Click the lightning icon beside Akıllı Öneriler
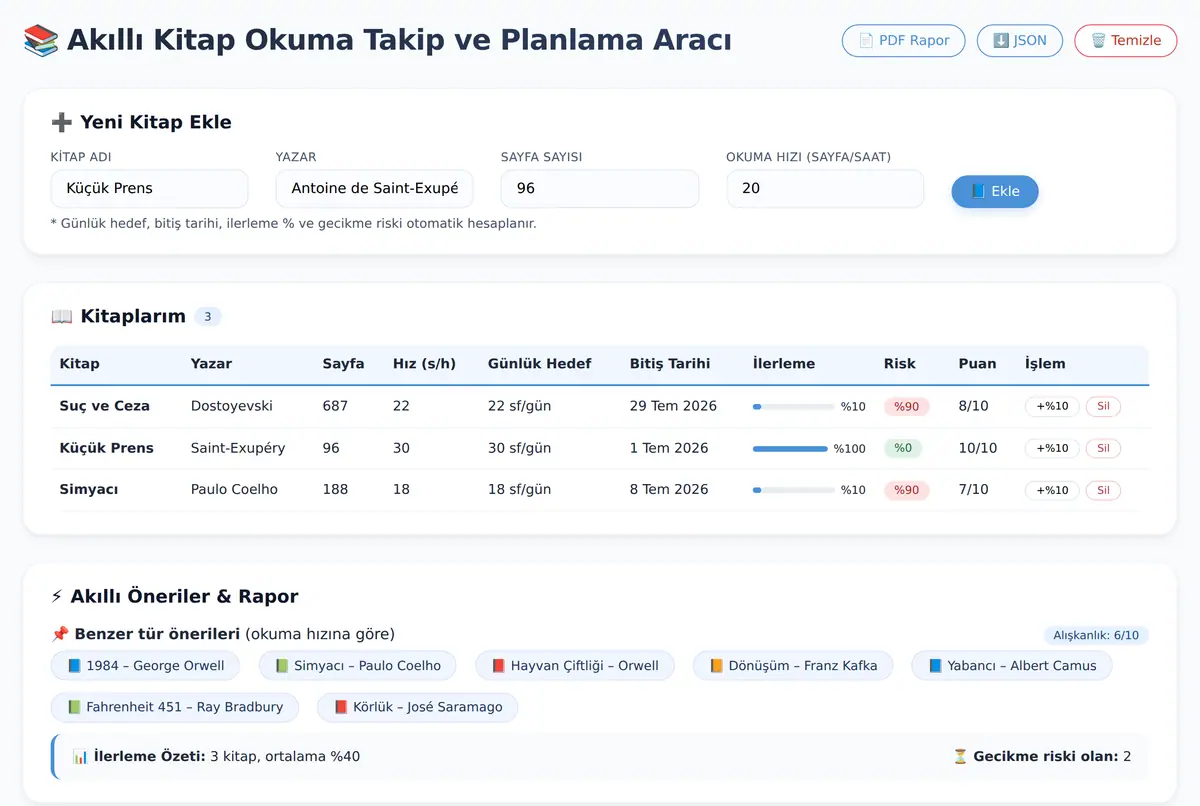 point(57,597)
